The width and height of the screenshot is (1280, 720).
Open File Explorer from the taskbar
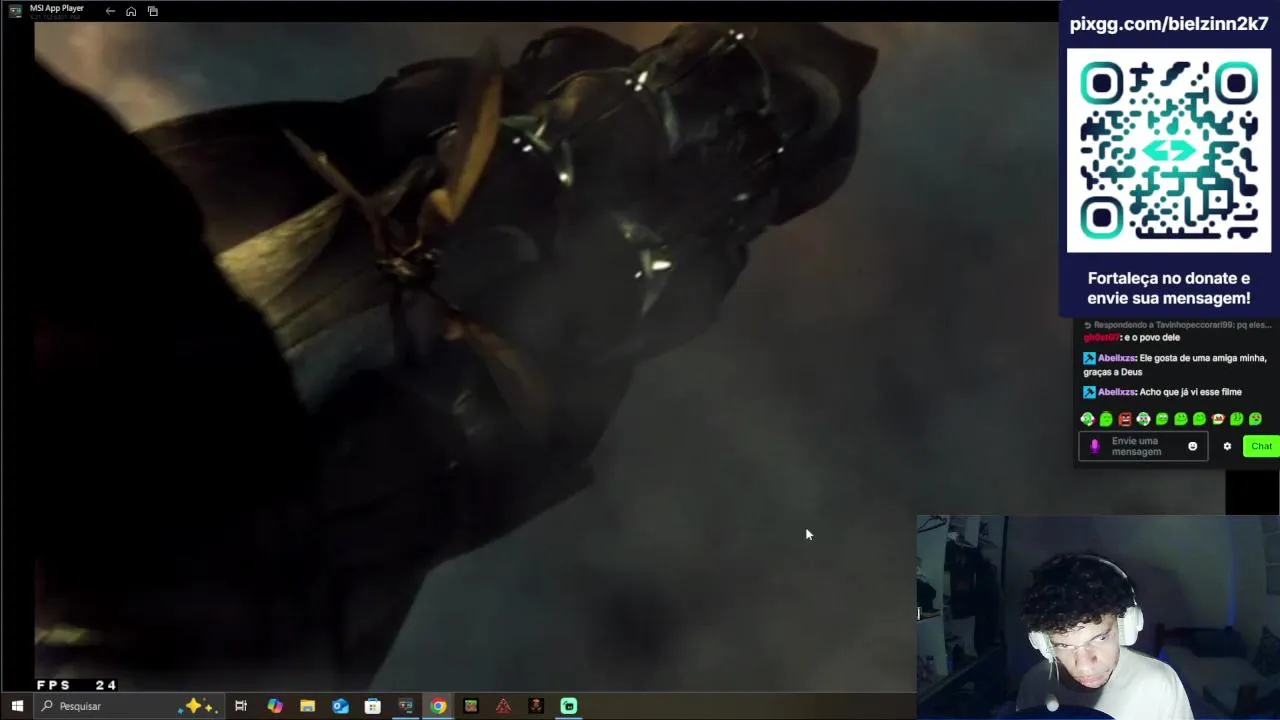[307, 706]
